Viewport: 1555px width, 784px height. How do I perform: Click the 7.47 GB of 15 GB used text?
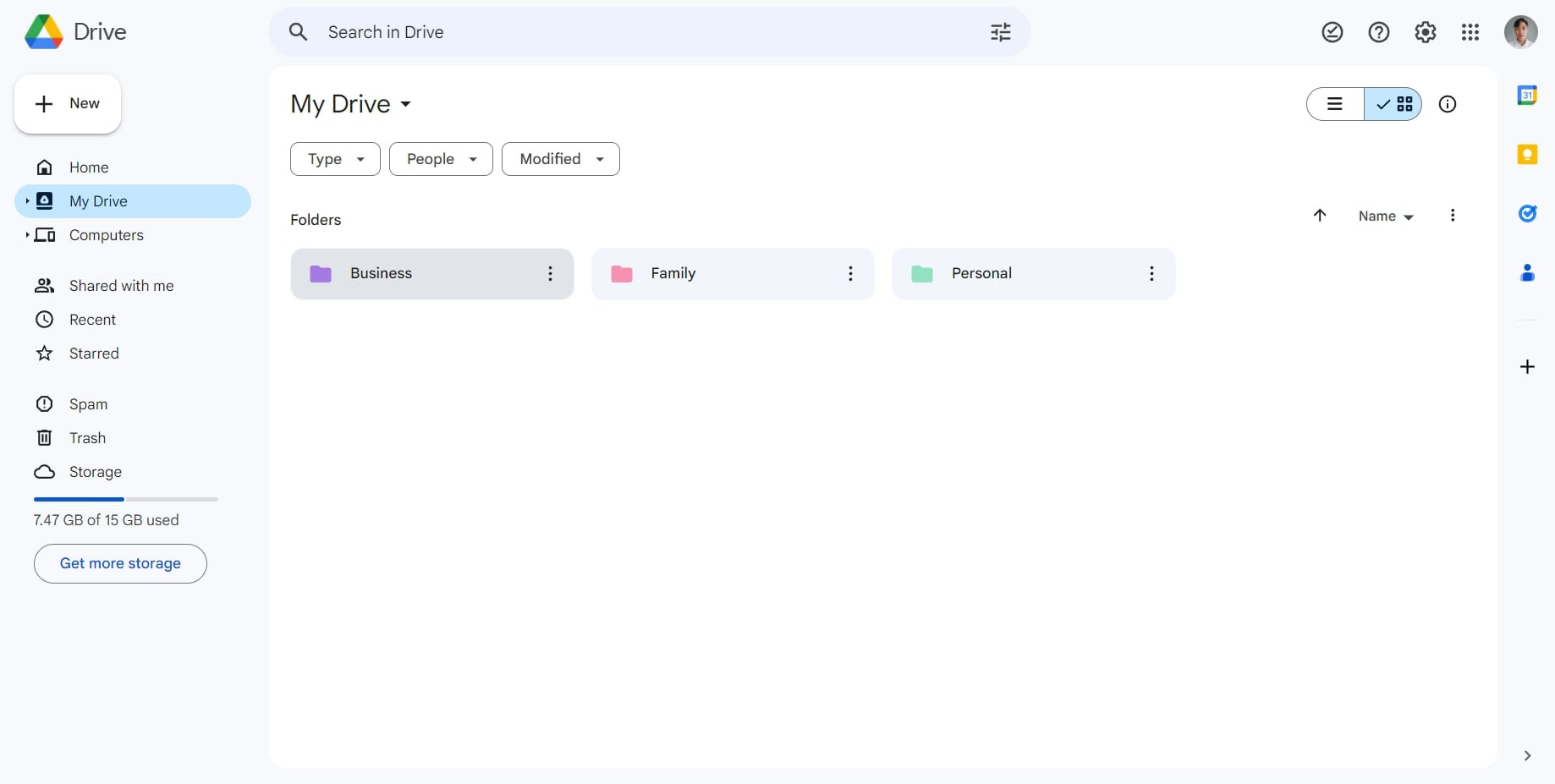coord(106,520)
